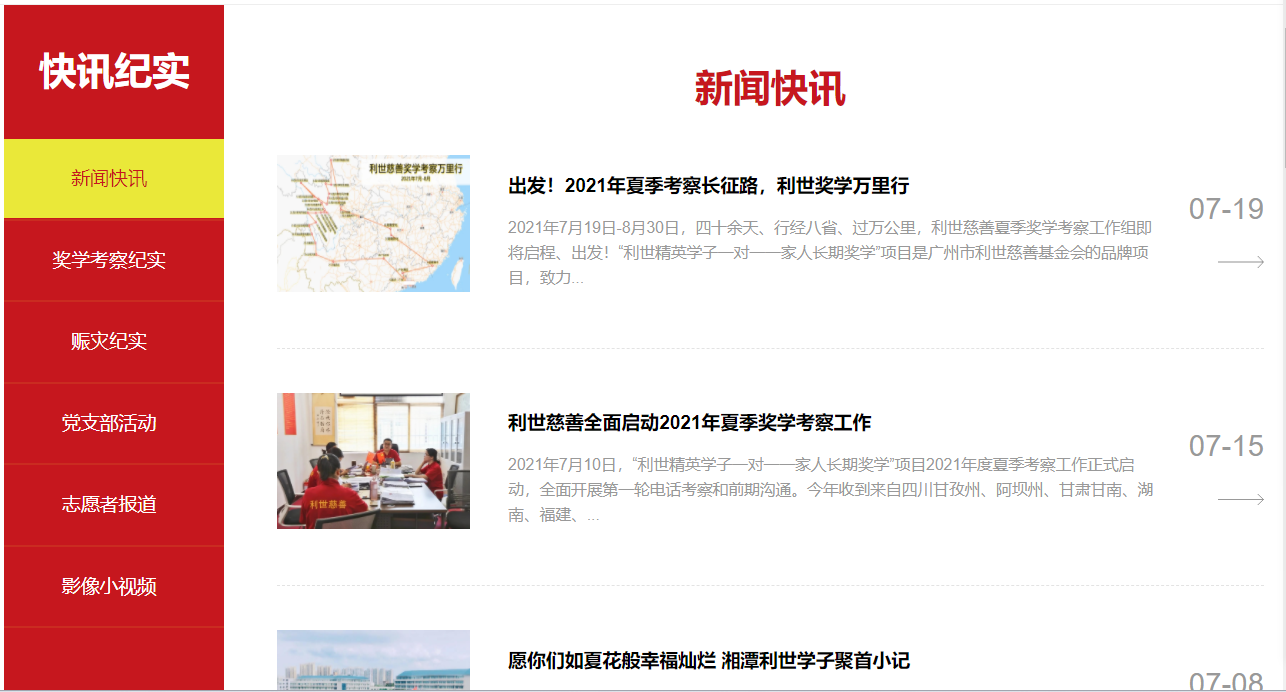Open map thumbnail of 考察万里行 article

tap(373, 223)
